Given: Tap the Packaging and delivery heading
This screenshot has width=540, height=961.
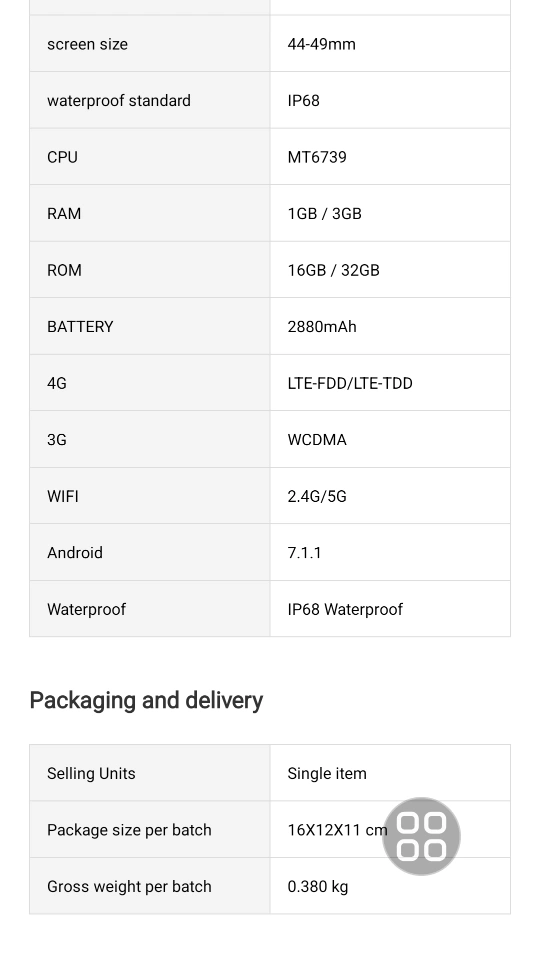Looking at the screenshot, I should point(146,700).
